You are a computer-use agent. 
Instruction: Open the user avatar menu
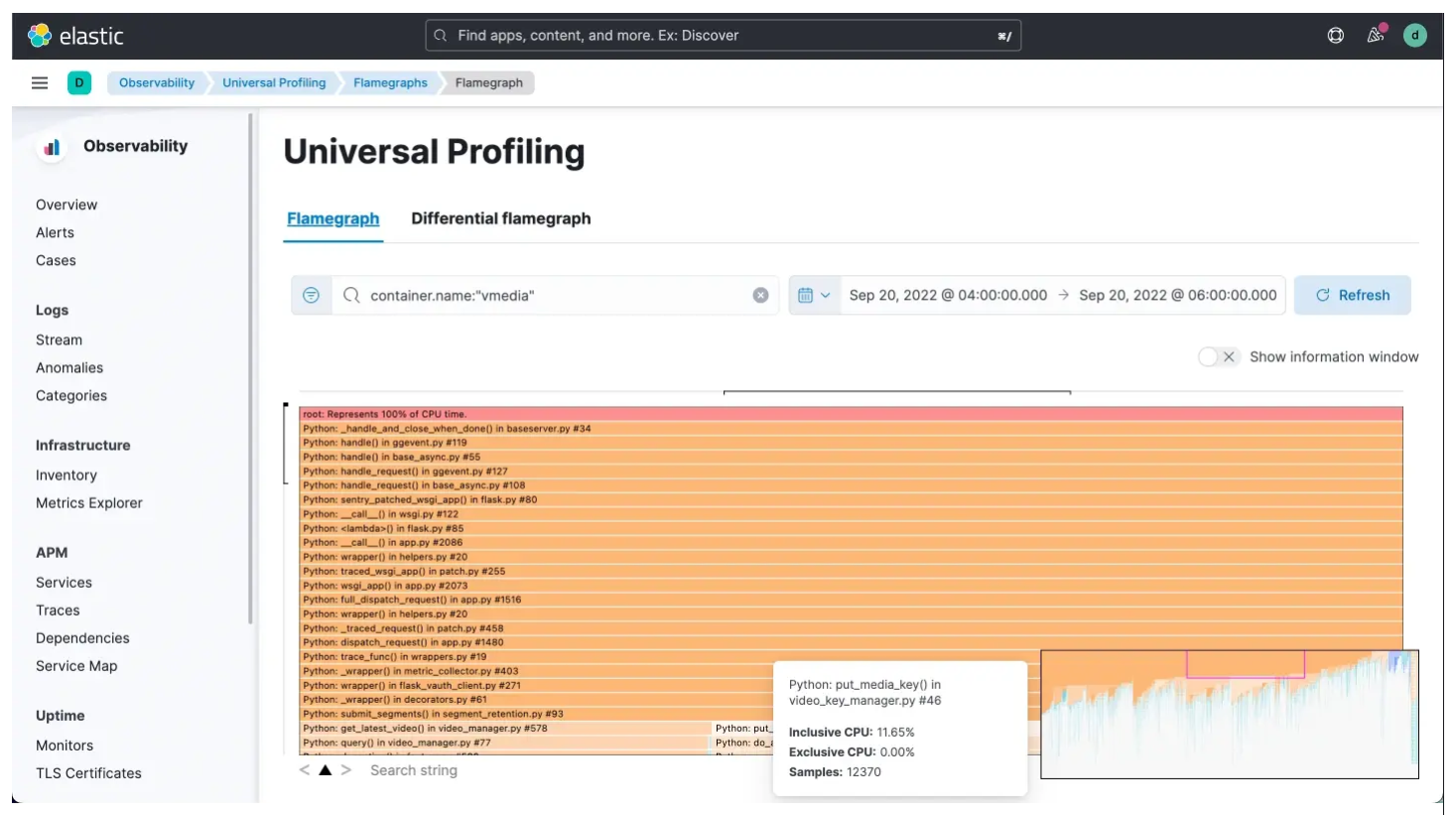pyautogui.click(x=1415, y=36)
